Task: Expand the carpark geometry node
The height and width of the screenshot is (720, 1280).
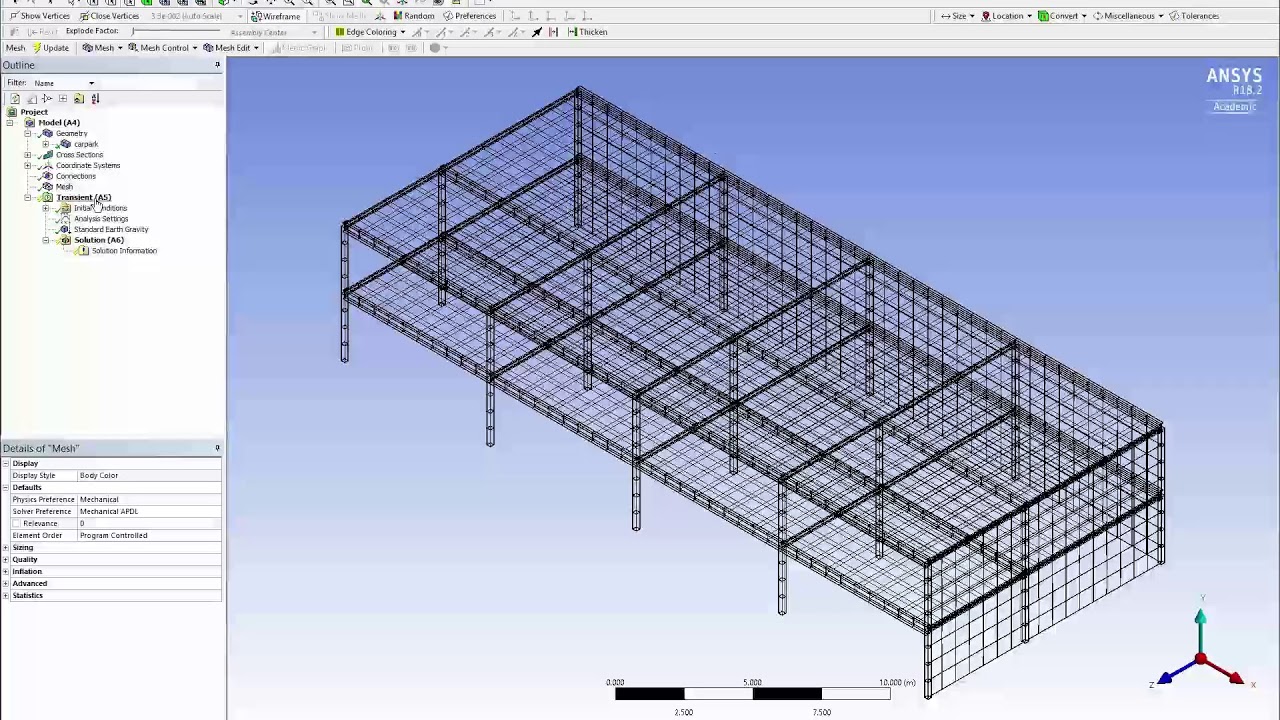Action: (x=45, y=144)
